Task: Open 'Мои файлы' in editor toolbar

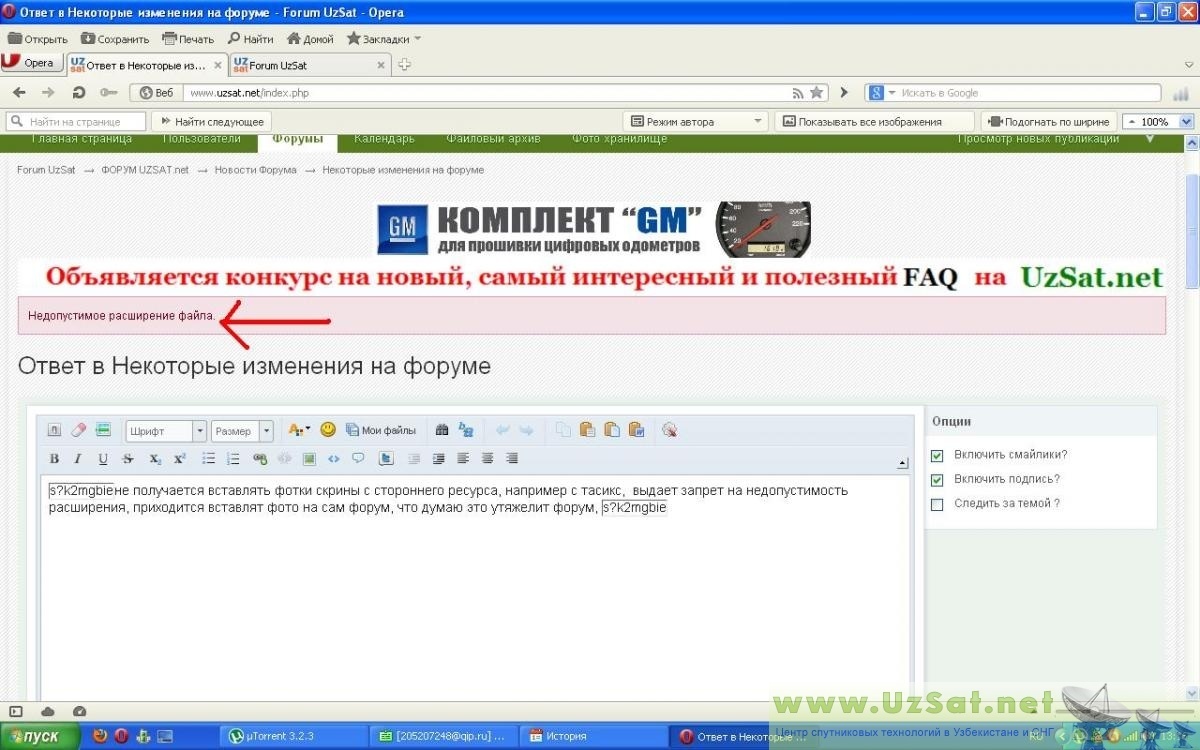Action: coord(381,430)
